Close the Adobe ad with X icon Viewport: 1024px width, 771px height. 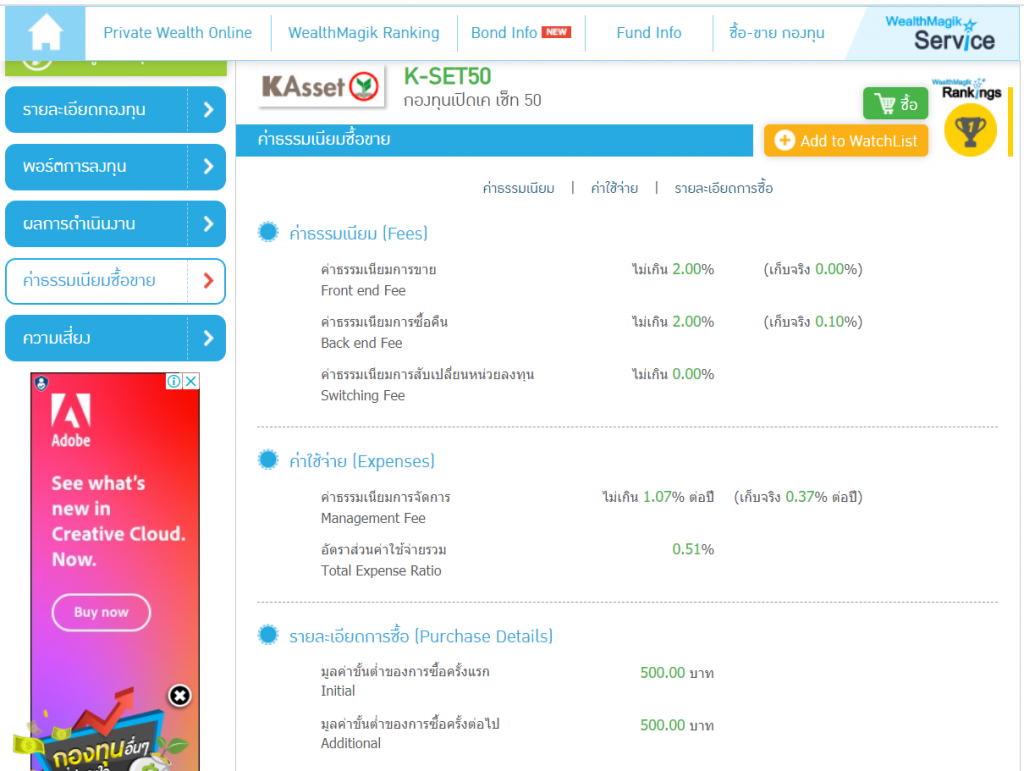tap(191, 381)
